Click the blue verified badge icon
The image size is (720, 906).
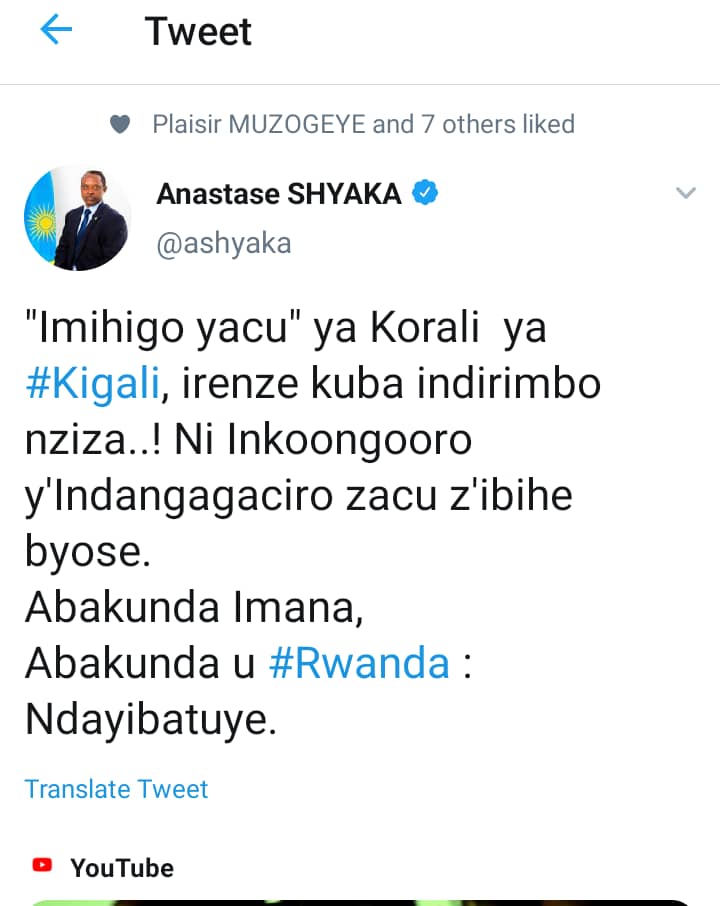425,193
